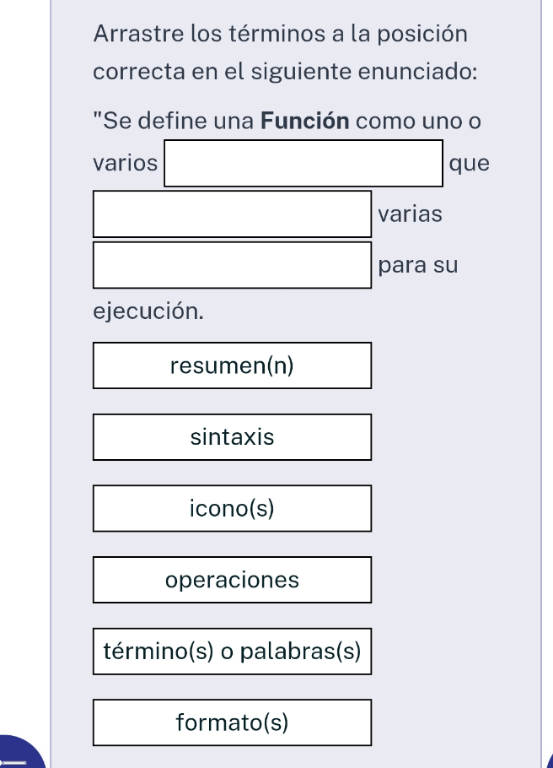Click the empty slot before 'para su'
Viewport: 553px width, 768px height.
232,265
